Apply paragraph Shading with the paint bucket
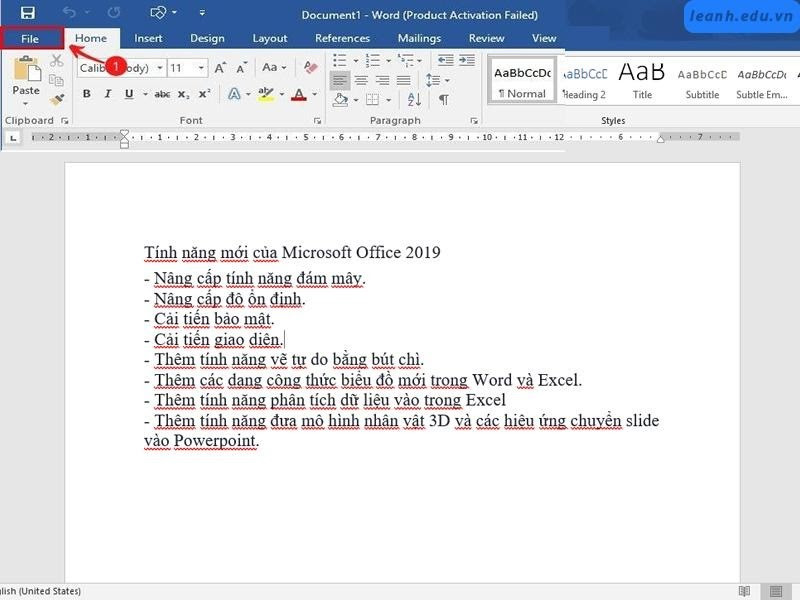The width and height of the screenshot is (800, 600). pos(340,99)
